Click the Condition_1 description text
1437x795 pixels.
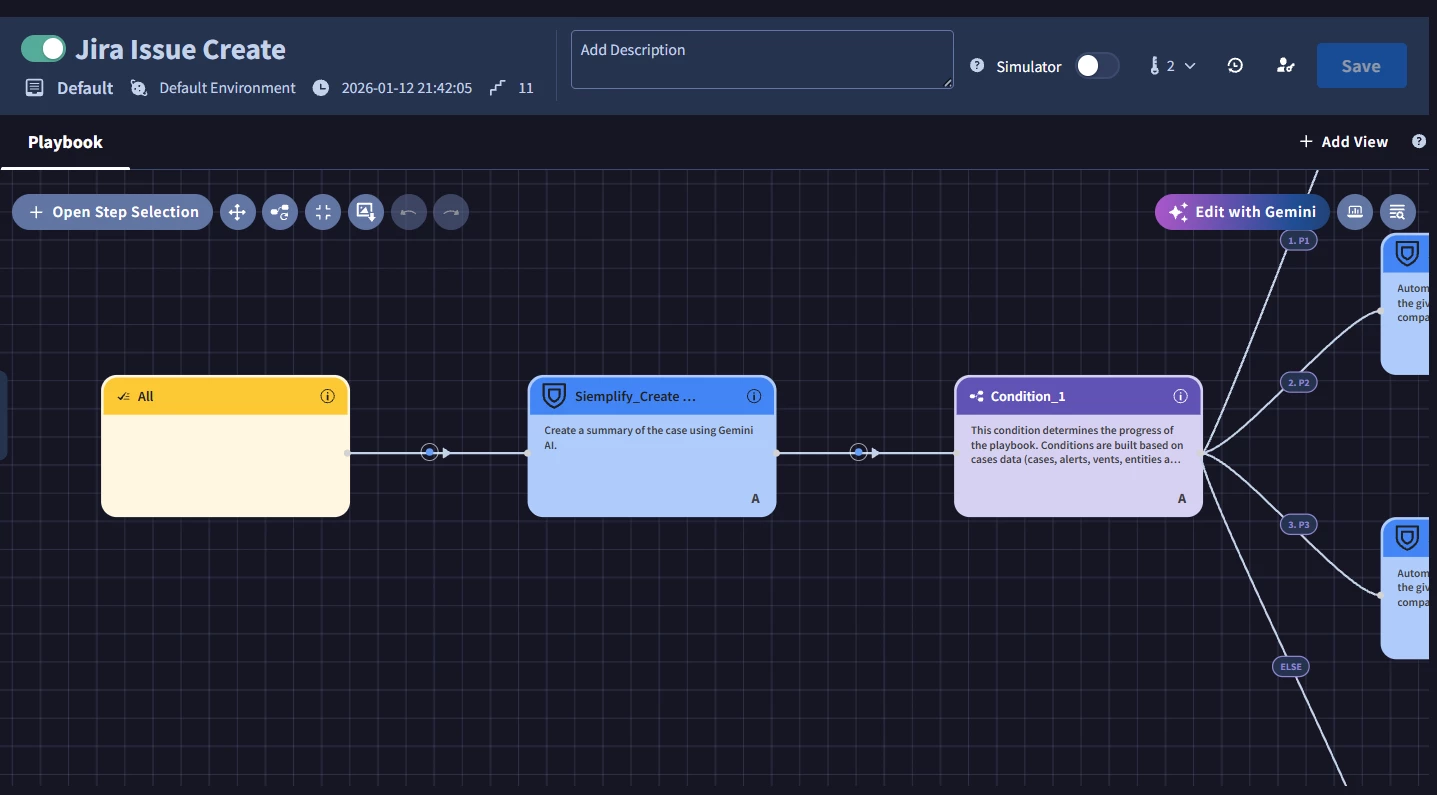coord(1077,445)
